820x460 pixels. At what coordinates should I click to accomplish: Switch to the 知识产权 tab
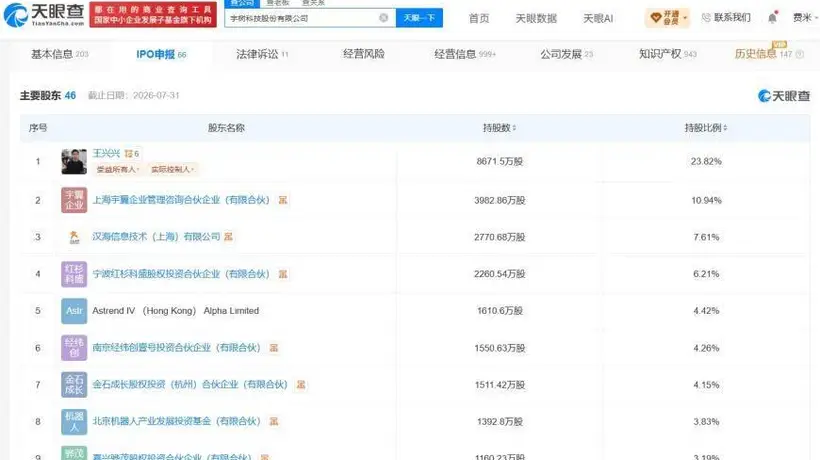tap(667, 54)
